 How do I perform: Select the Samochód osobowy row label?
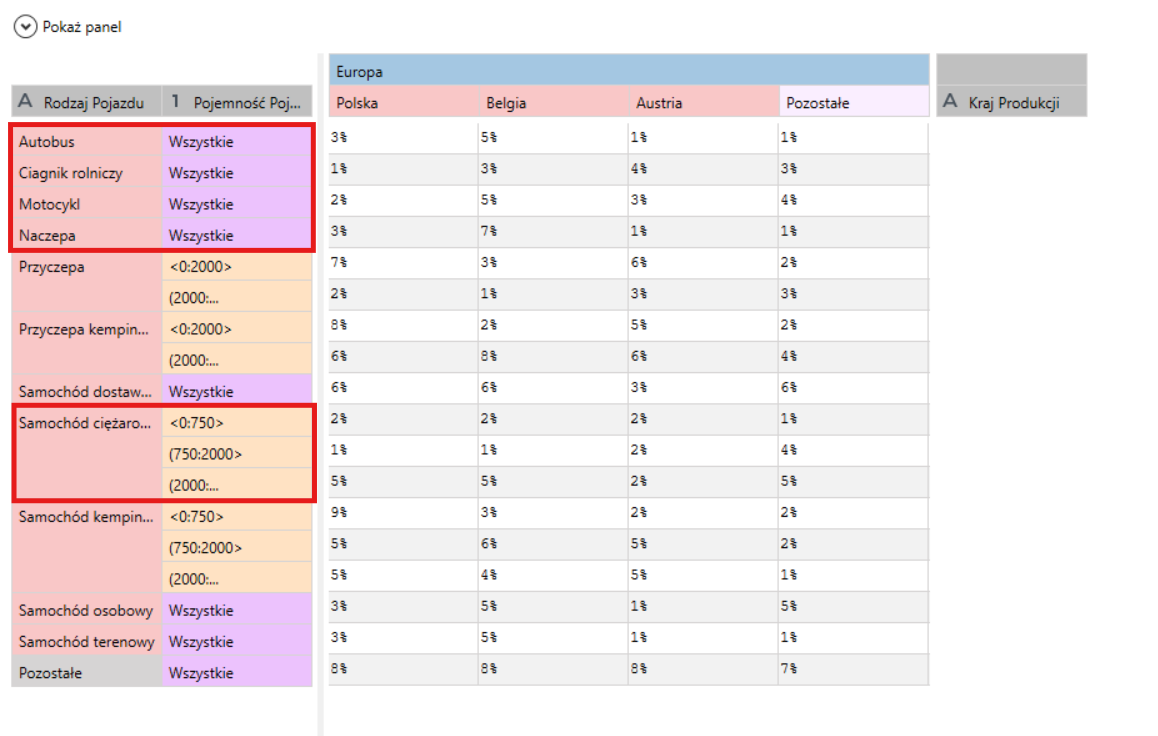(87, 610)
